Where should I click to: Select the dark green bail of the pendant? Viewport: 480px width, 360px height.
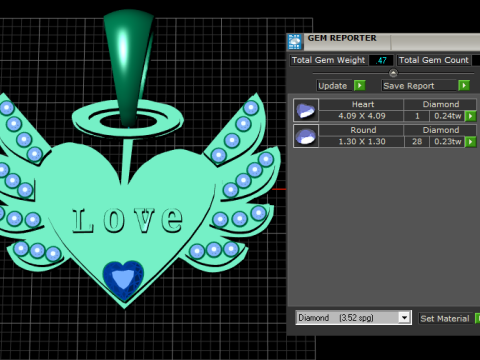click(x=129, y=68)
